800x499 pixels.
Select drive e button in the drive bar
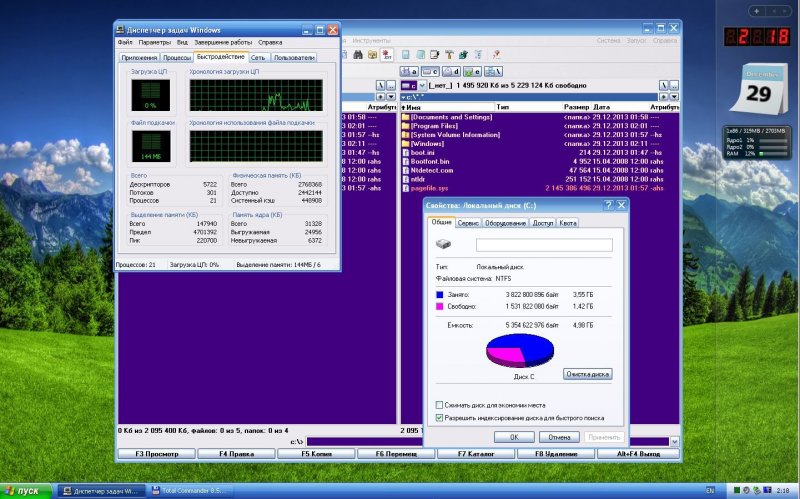(472, 72)
